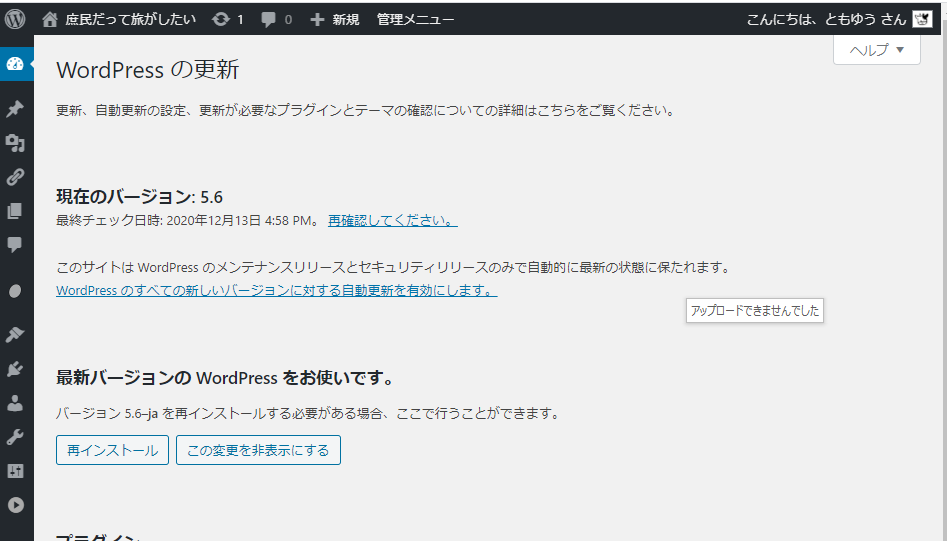The image size is (947, 541).
Task: Open the 新規 new content menu
Action: click(335, 19)
